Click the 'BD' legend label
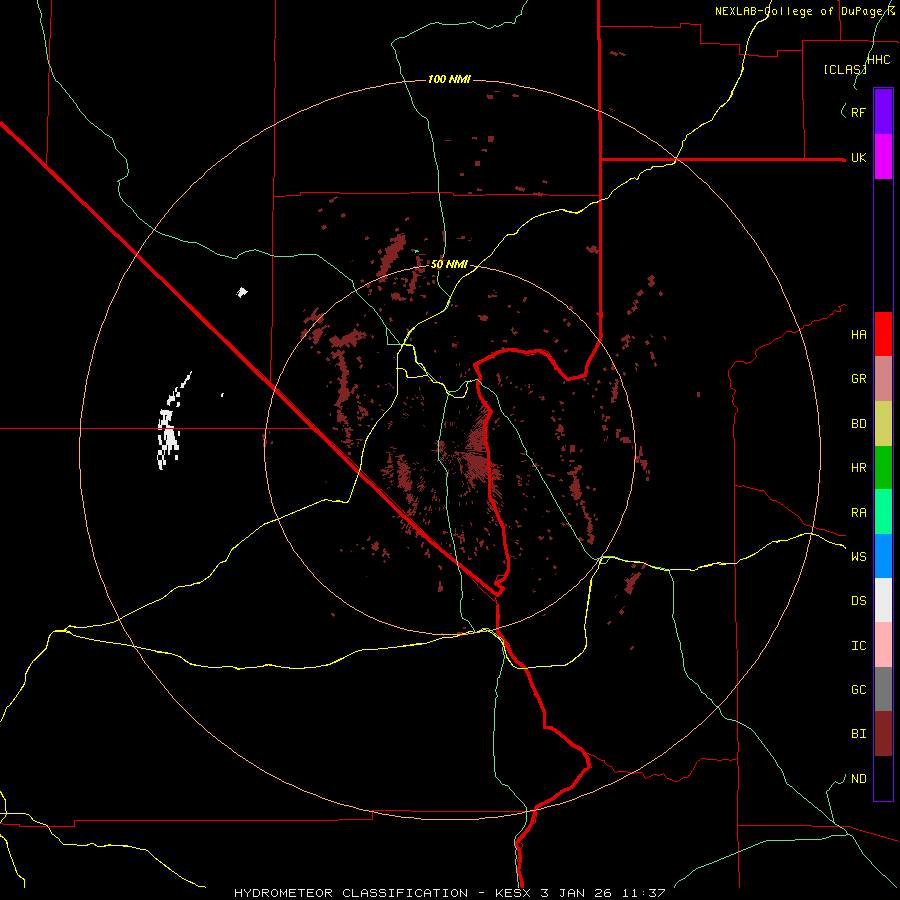 pos(858,424)
